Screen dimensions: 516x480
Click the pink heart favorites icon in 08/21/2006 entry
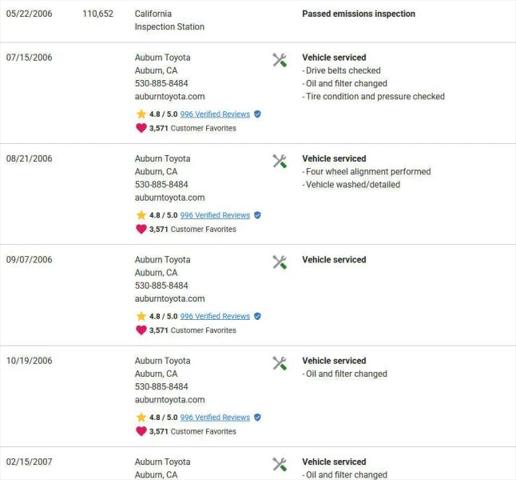pos(141,229)
